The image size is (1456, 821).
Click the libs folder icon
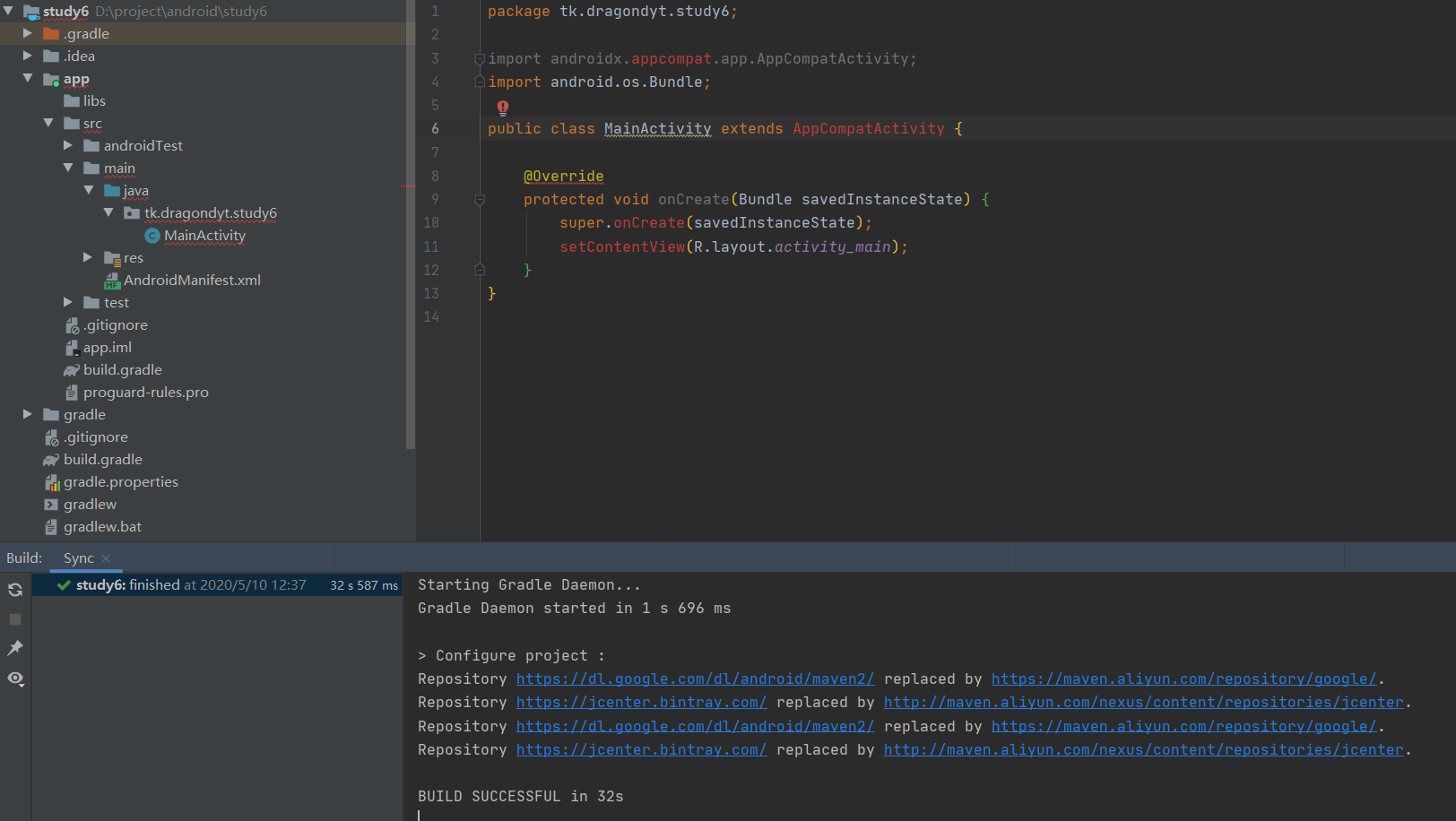click(x=72, y=101)
